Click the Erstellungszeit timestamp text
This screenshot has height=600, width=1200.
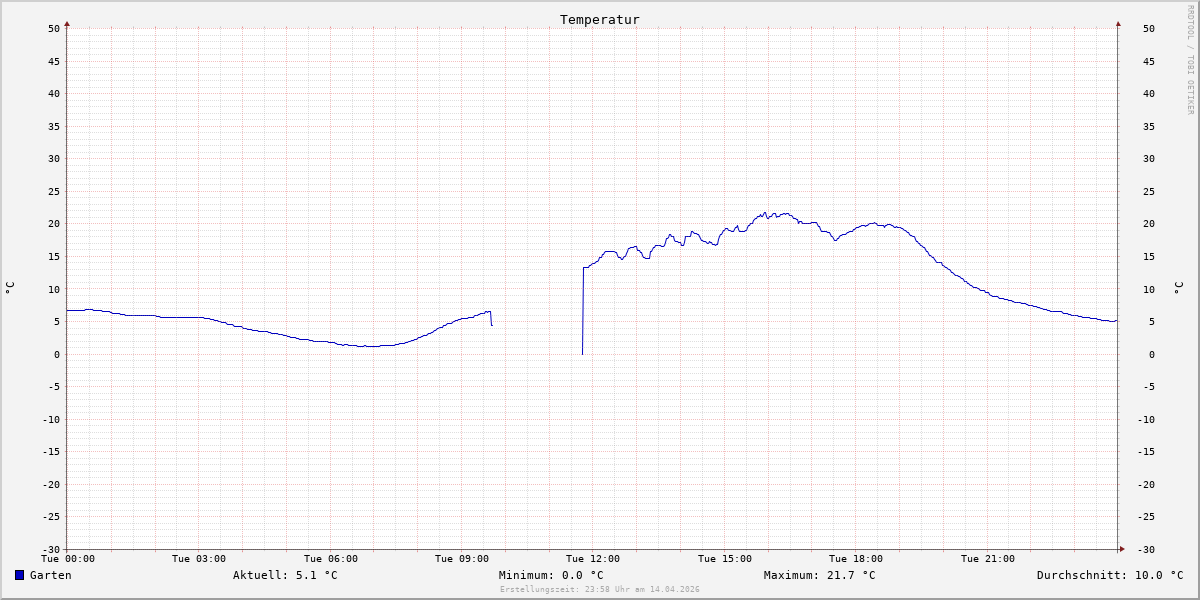(600, 589)
